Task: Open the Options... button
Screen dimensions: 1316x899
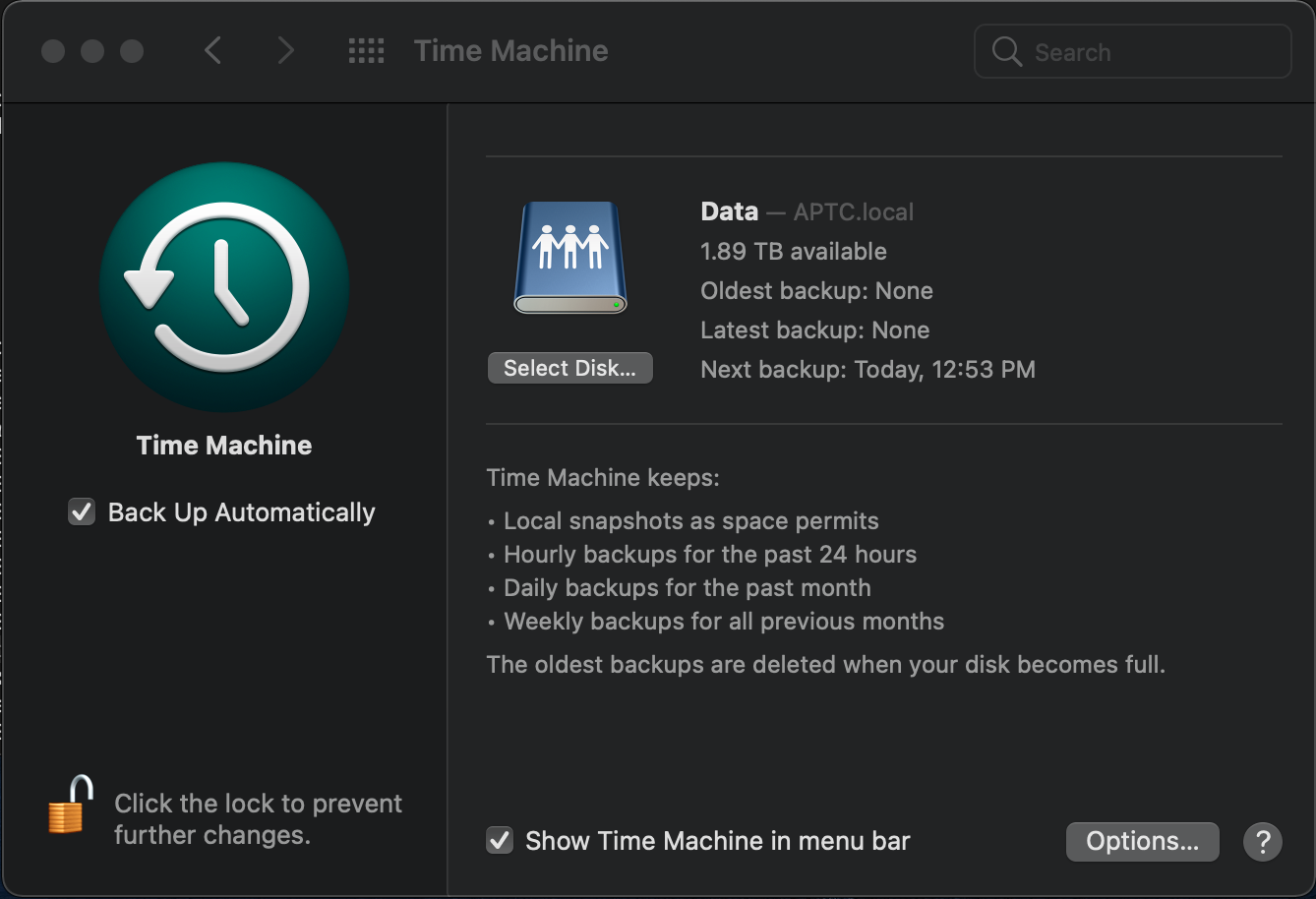Action: [x=1142, y=842]
